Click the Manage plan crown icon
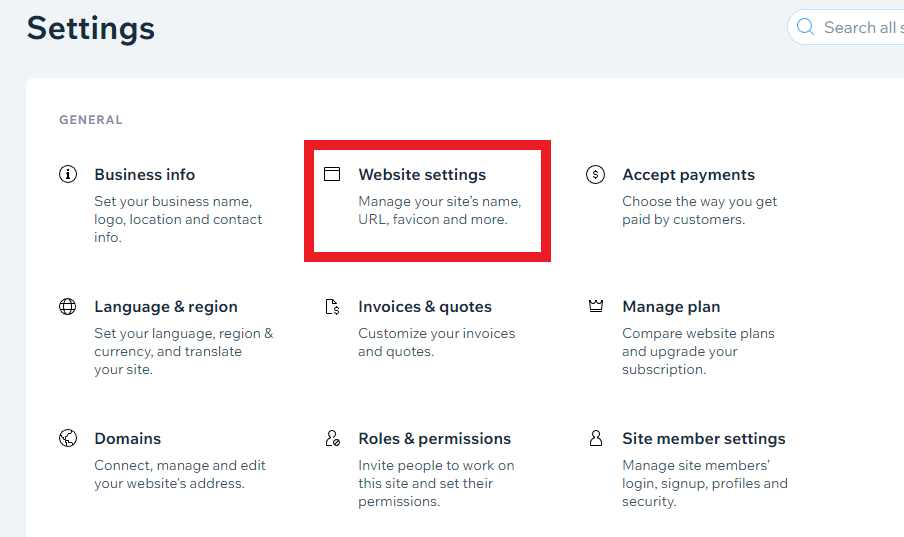 [x=596, y=306]
